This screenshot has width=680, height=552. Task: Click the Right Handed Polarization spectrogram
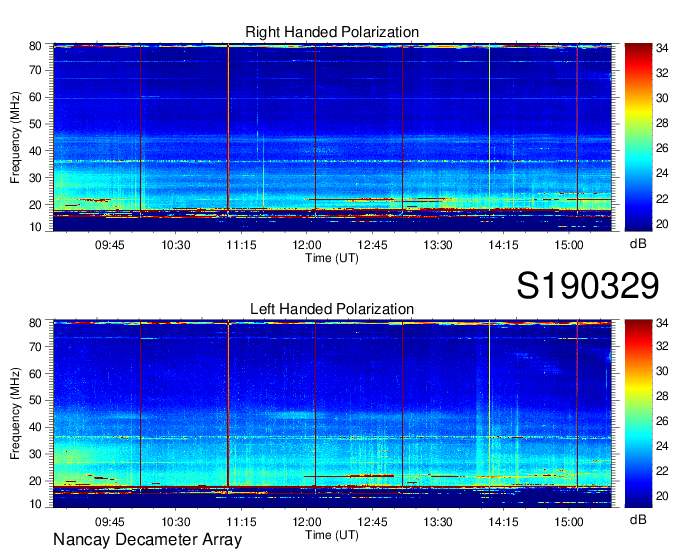(332, 137)
